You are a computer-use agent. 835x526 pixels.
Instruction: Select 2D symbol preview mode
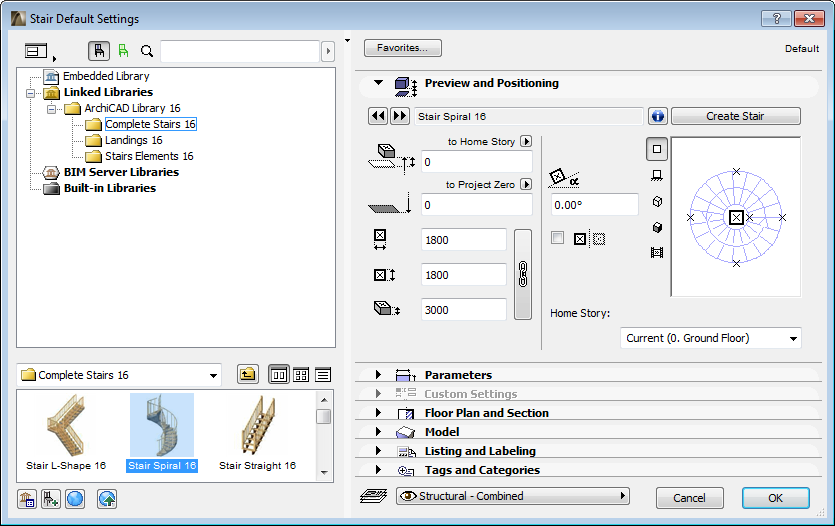[x=657, y=149]
